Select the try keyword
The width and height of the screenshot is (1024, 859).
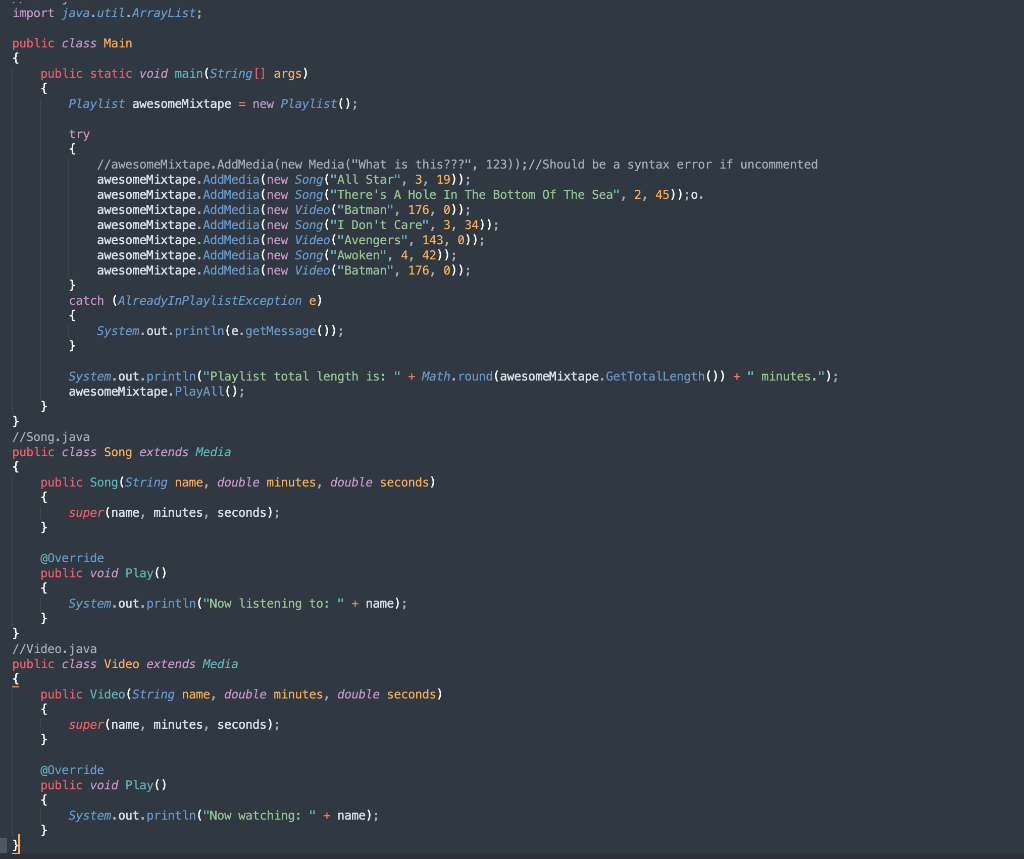[80, 133]
